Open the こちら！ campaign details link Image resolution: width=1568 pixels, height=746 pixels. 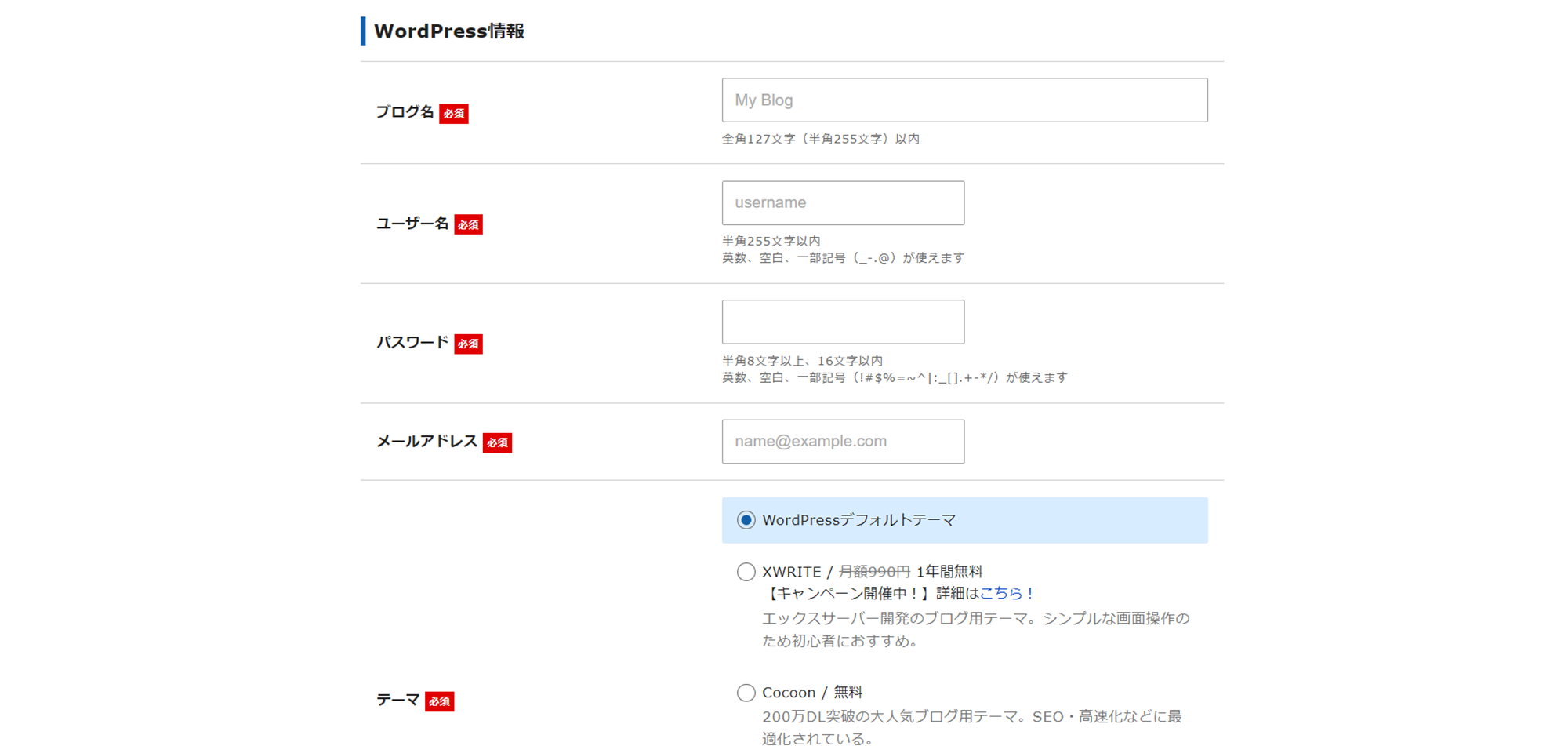tap(1007, 594)
